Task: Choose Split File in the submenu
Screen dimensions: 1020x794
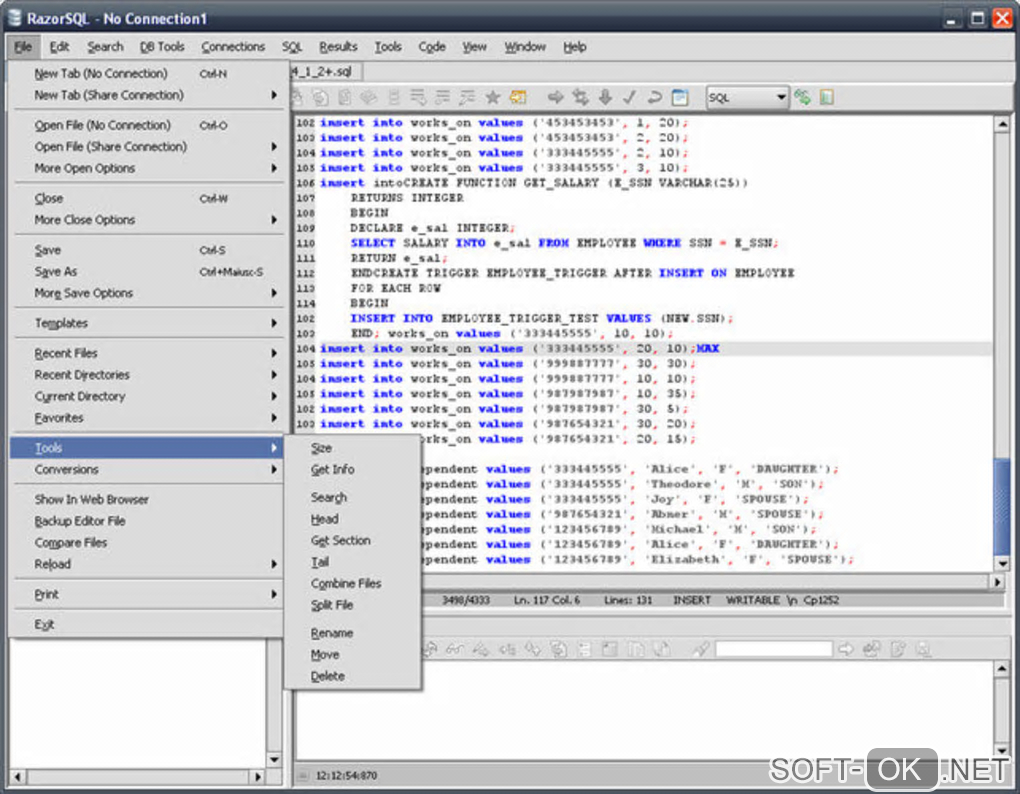Action: point(332,605)
